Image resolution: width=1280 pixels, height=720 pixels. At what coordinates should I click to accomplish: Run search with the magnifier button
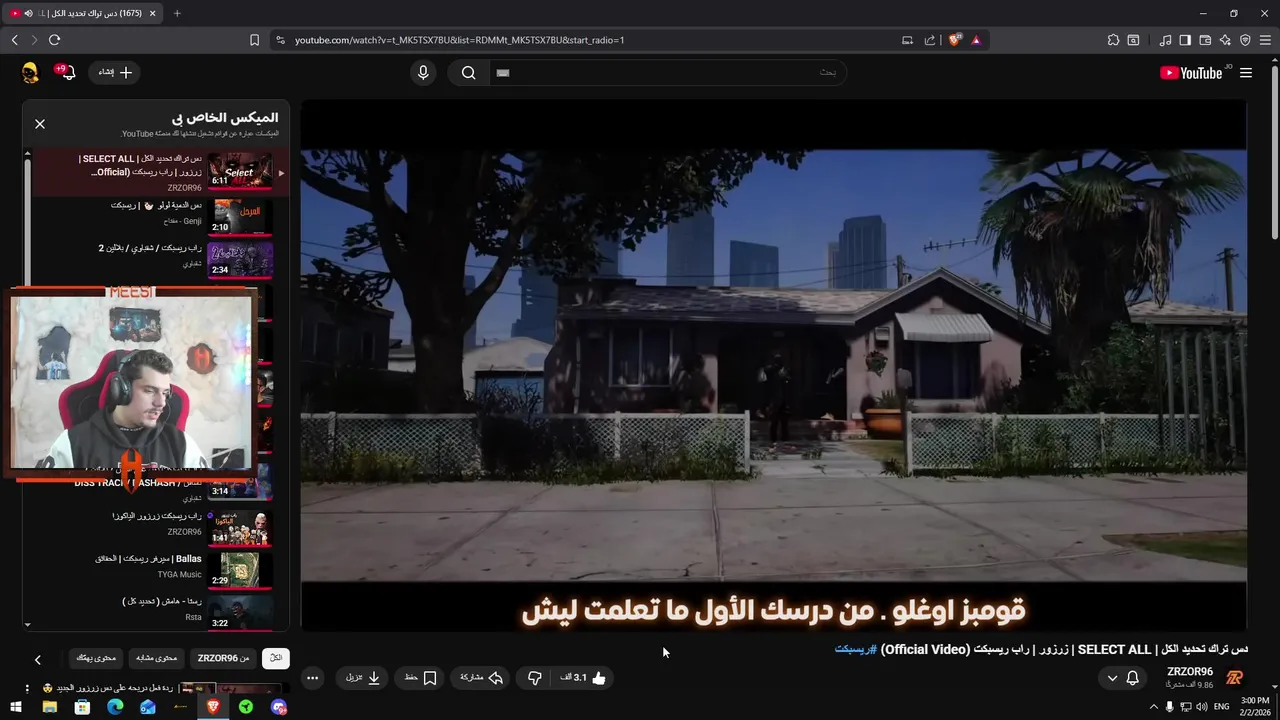click(468, 72)
